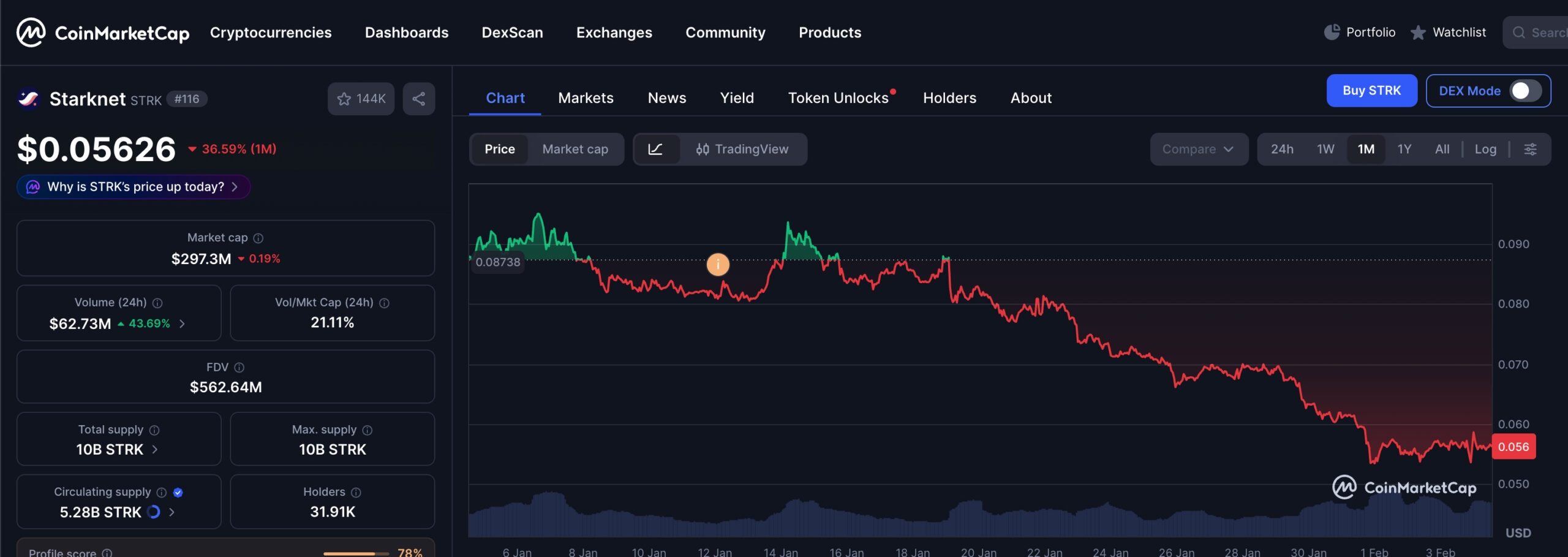Click the Starknet token logo icon
This screenshot has width=1568, height=557.
click(x=28, y=99)
